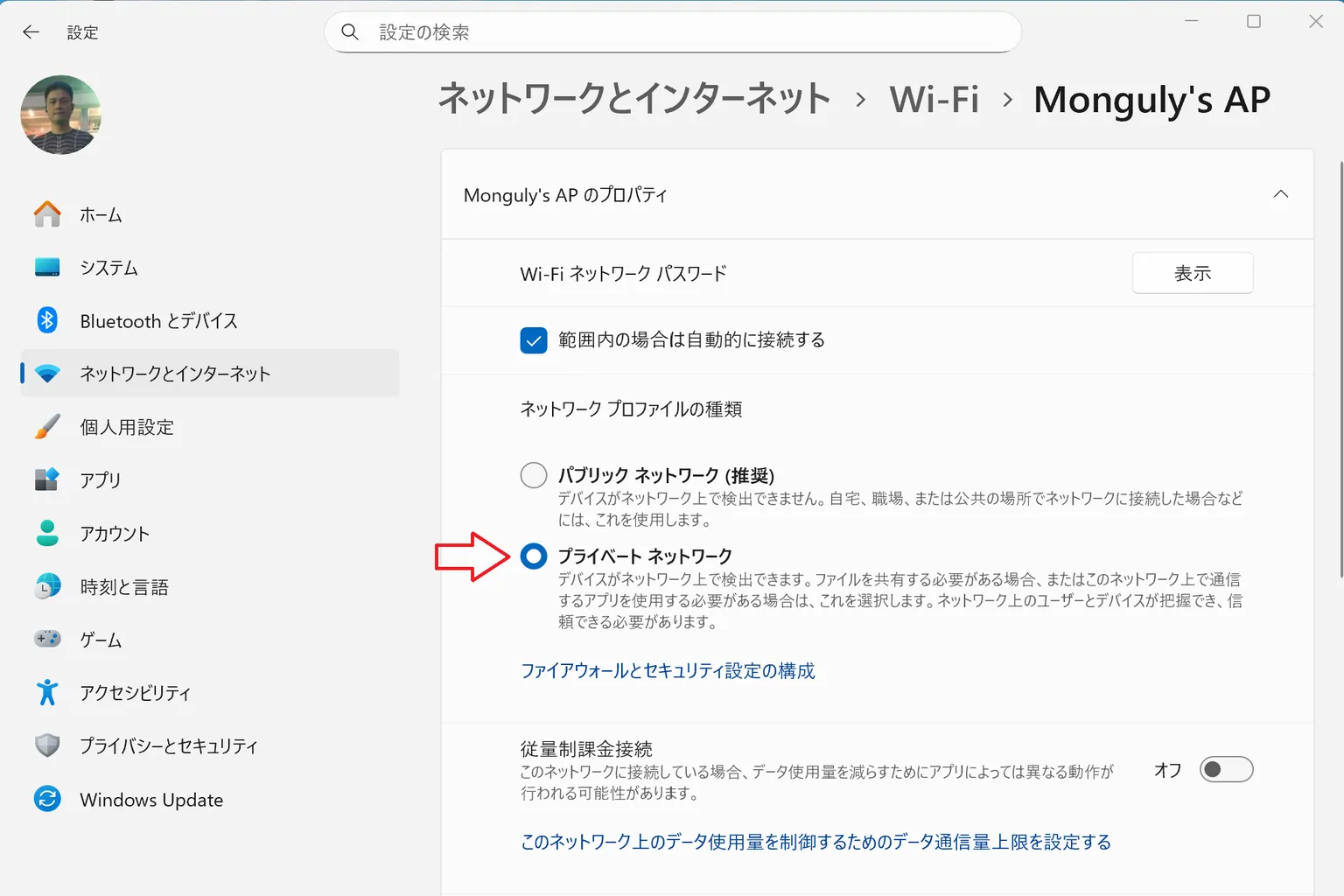
Task: Open the システム settings page
Action: click(x=210, y=268)
